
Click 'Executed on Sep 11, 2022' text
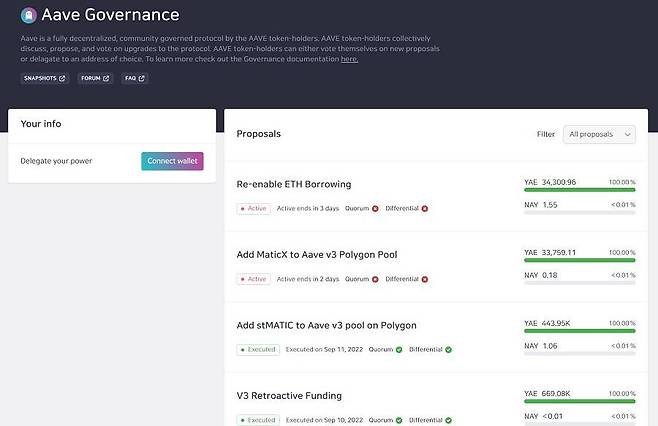coord(324,350)
